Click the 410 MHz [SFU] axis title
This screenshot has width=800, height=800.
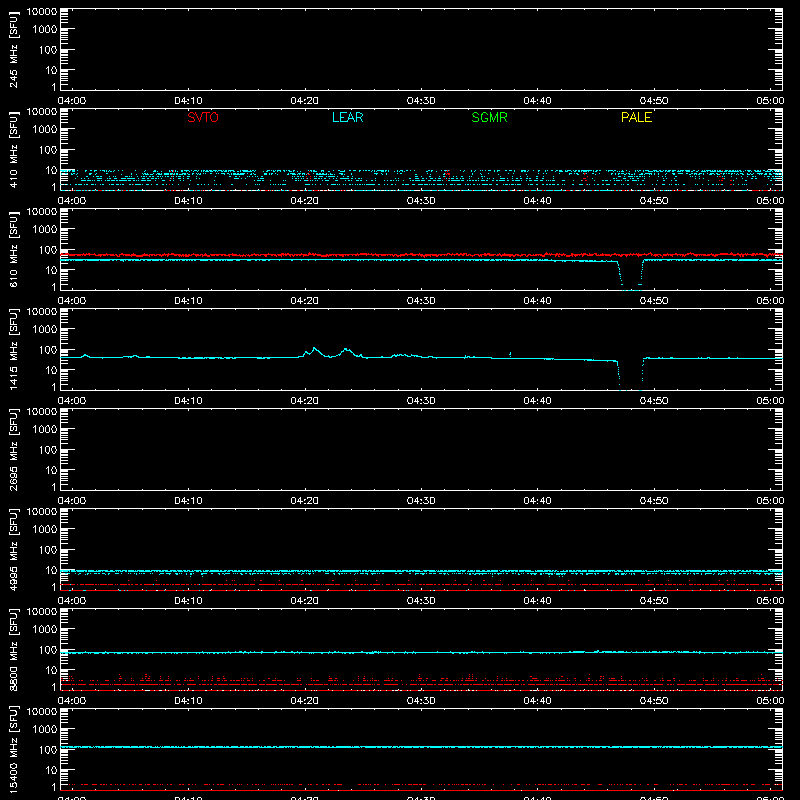tap(13, 149)
